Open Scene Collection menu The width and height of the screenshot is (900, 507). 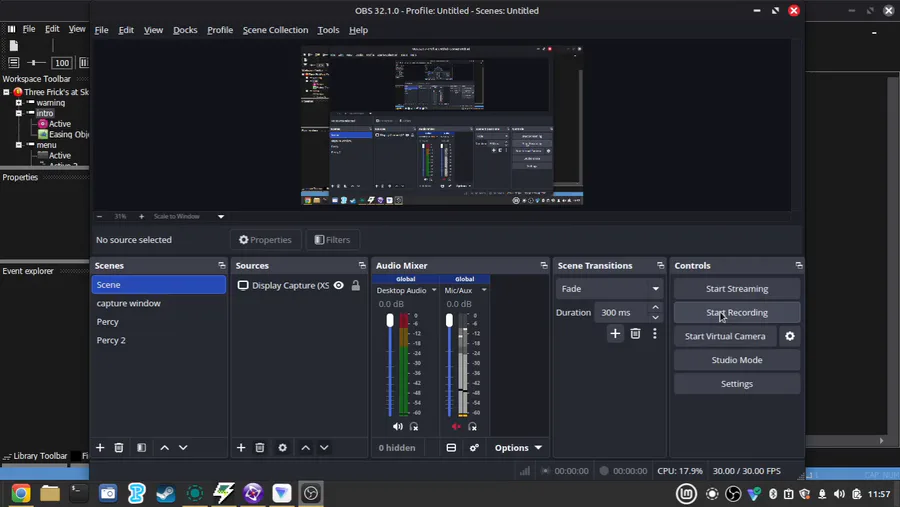(x=275, y=30)
